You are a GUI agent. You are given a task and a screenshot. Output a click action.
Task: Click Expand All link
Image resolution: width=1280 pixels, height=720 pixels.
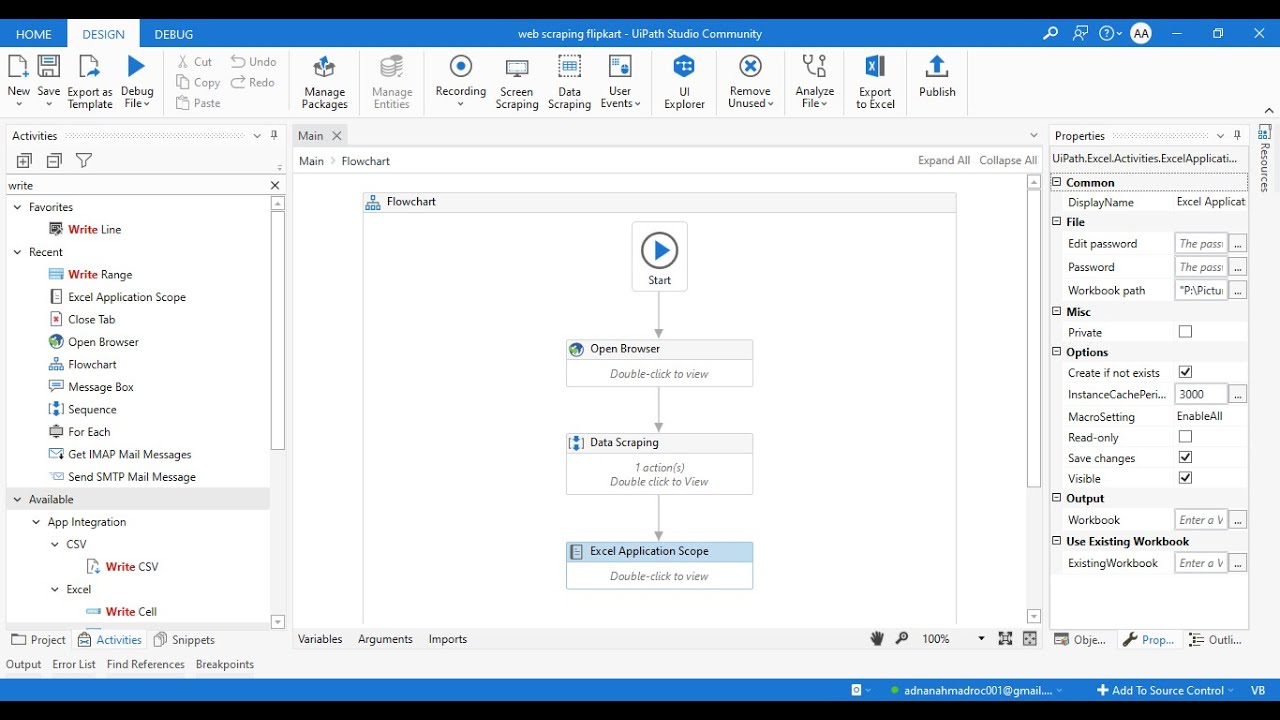(944, 161)
